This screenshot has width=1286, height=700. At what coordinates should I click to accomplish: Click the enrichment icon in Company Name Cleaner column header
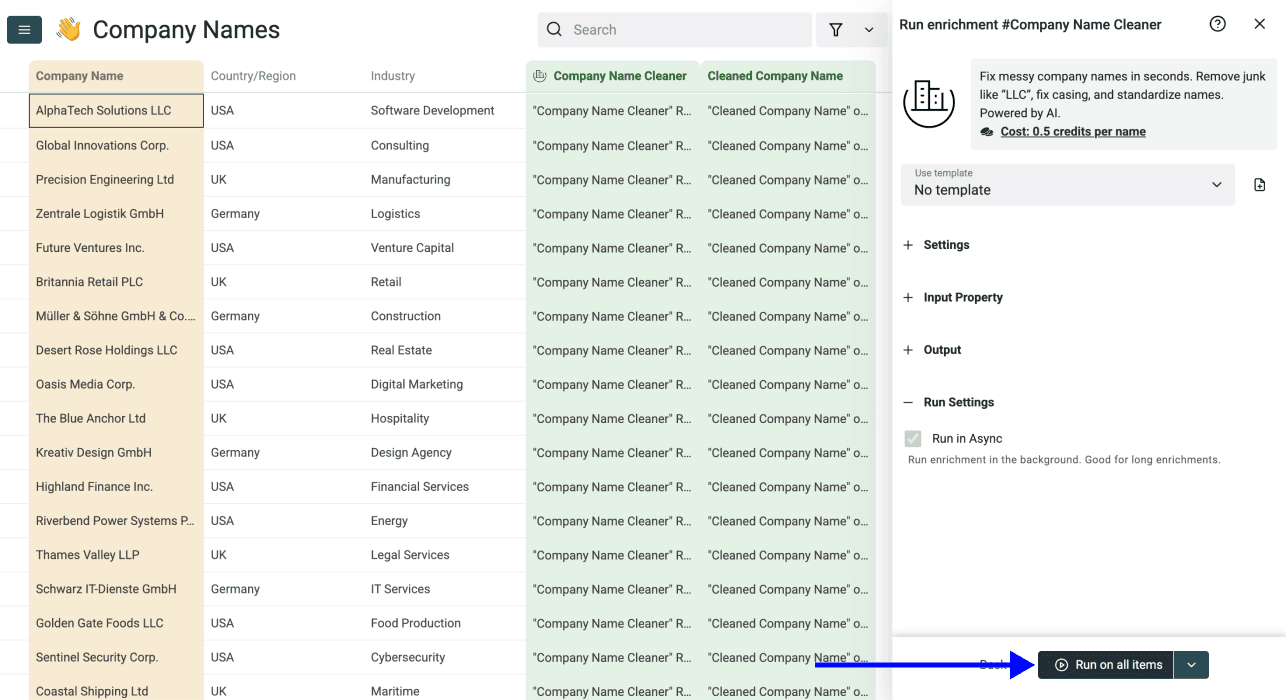coord(538,76)
